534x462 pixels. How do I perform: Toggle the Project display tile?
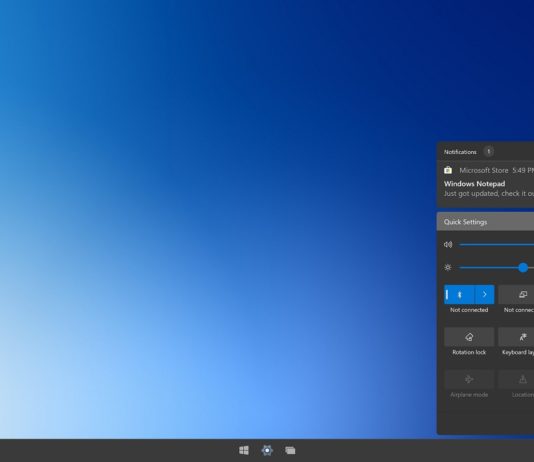point(516,294)
